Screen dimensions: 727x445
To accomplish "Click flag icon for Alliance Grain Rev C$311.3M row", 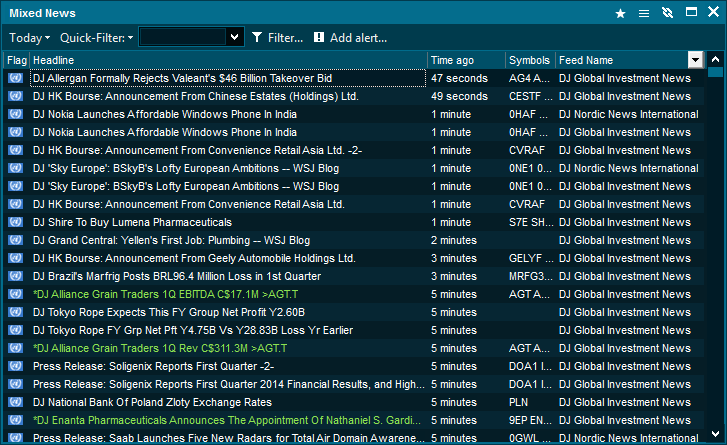I will coord(15,348).
